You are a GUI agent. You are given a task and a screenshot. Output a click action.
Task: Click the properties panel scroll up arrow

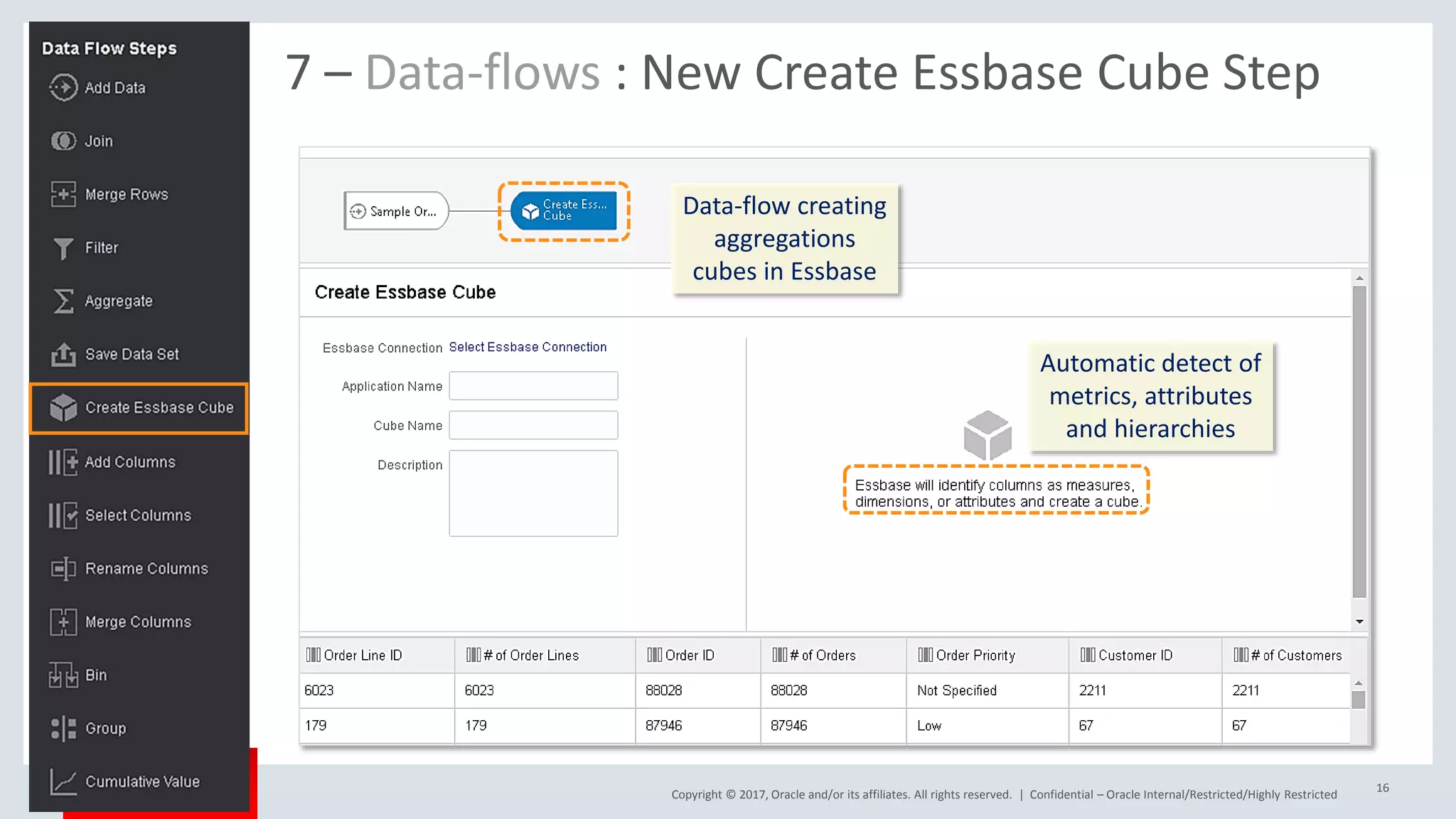(1359, 278)
